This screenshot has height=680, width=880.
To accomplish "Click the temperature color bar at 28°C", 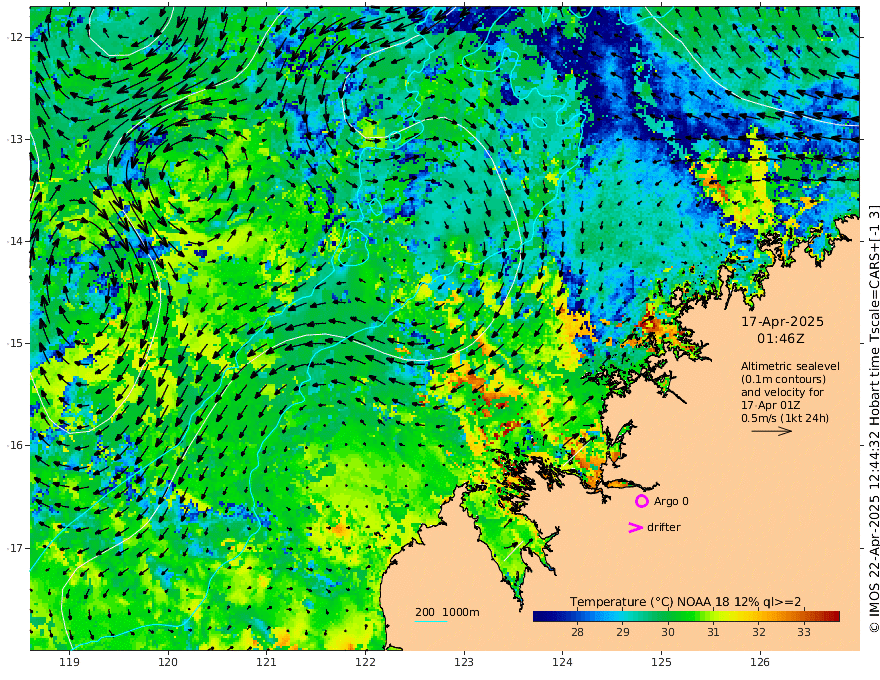I will (577, 616).
